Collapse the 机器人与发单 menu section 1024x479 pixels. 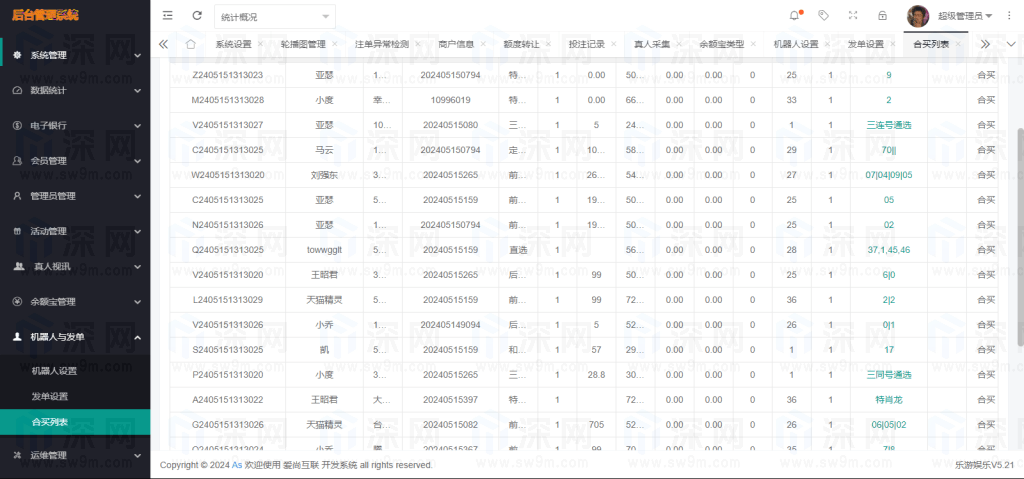point(75,337)
